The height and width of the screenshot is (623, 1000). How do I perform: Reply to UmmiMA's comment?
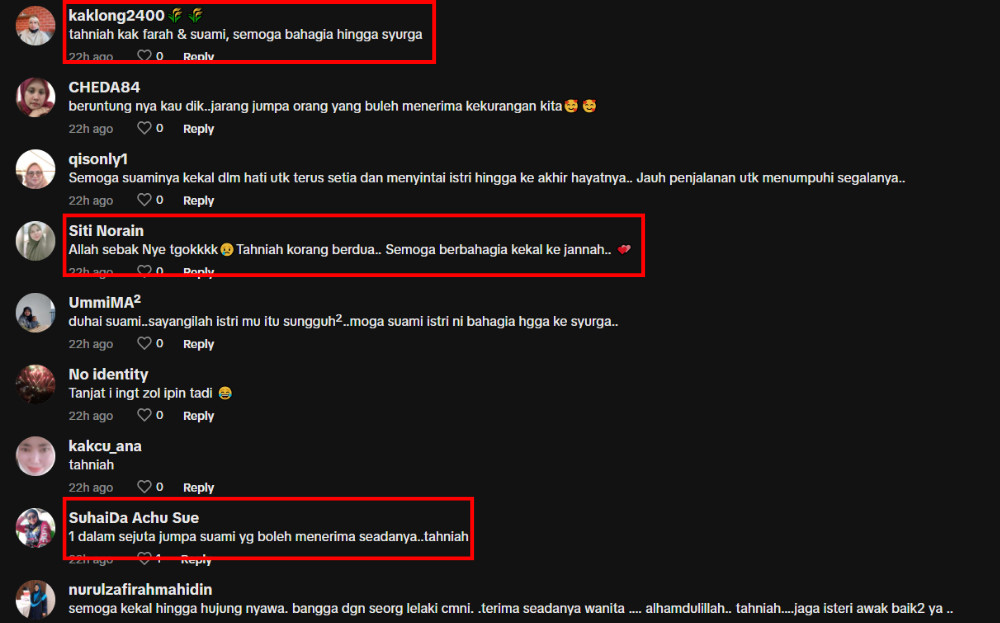click(198, 344)
